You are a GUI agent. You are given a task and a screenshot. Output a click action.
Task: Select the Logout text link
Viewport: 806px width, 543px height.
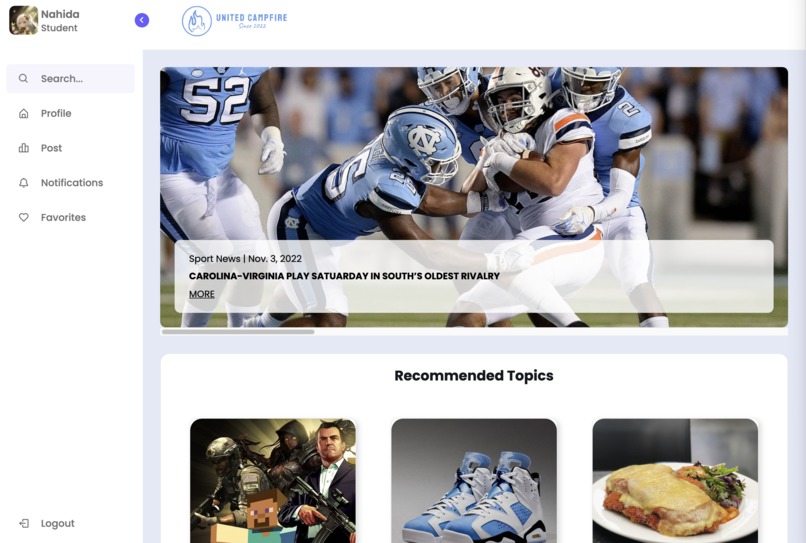[58, 523]
